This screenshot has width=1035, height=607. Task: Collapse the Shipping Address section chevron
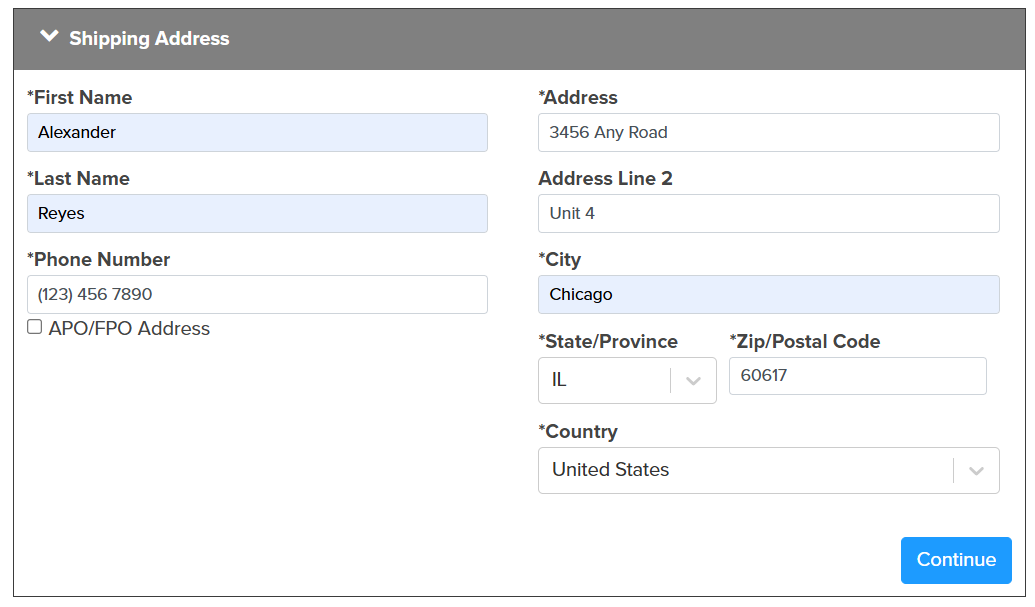point(50,36)
